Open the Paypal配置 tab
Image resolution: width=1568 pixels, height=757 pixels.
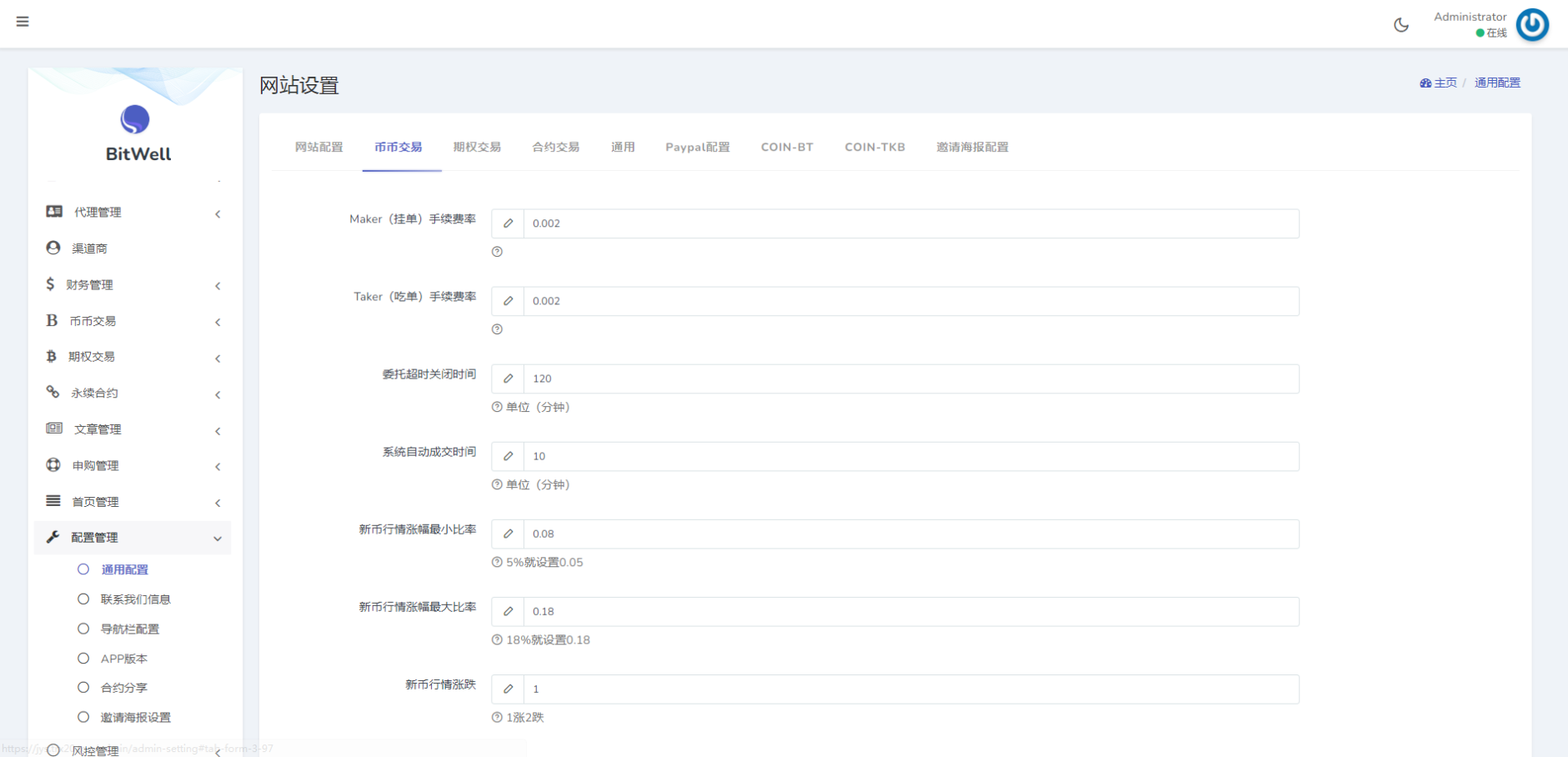697,147
